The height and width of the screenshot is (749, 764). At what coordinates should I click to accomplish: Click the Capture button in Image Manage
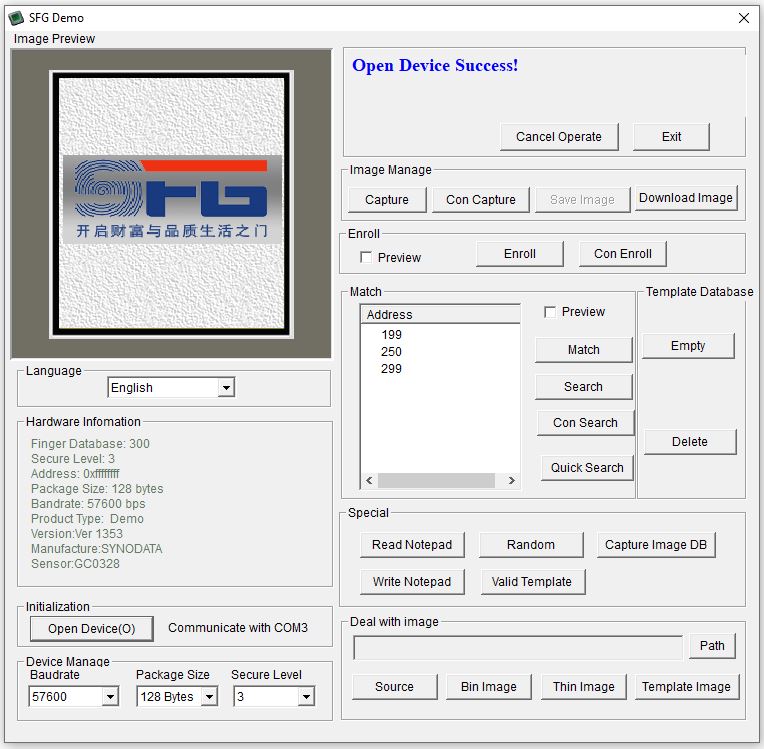click(x=387, y=200)
